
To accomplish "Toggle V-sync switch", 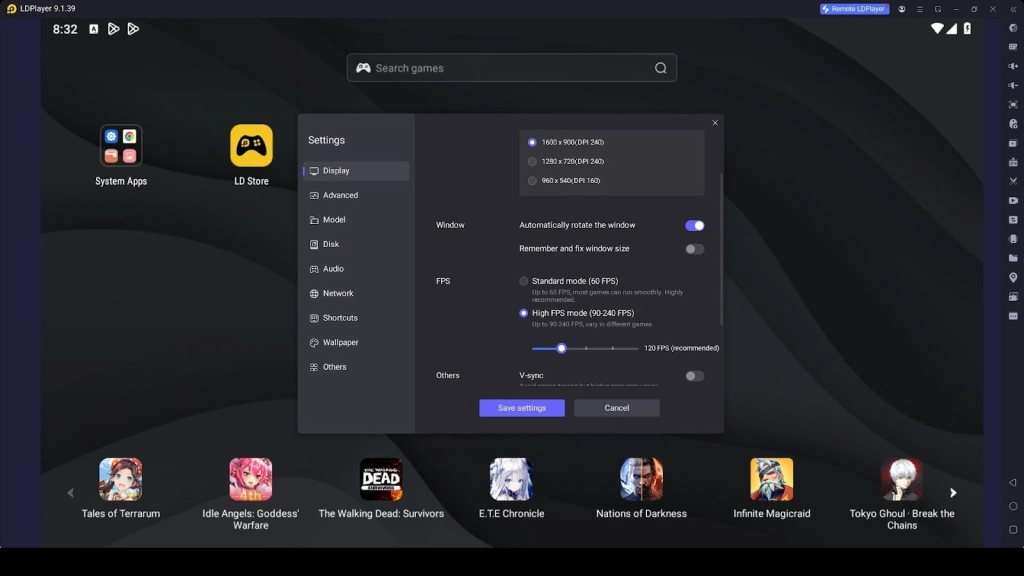I will coord(694,376).
